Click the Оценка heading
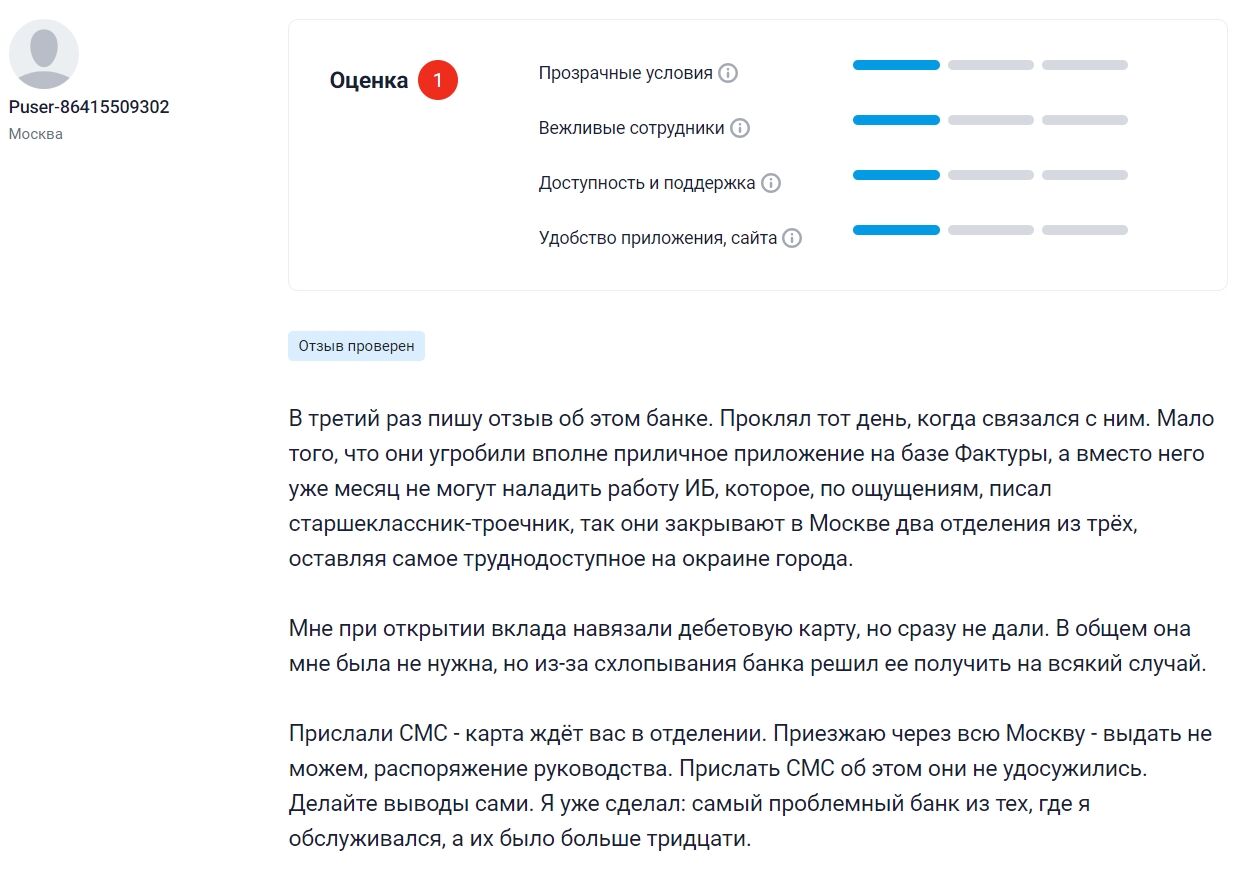The width and height of the screenshot is (1254, 876). pyautogui.click(x=369, y=81)
